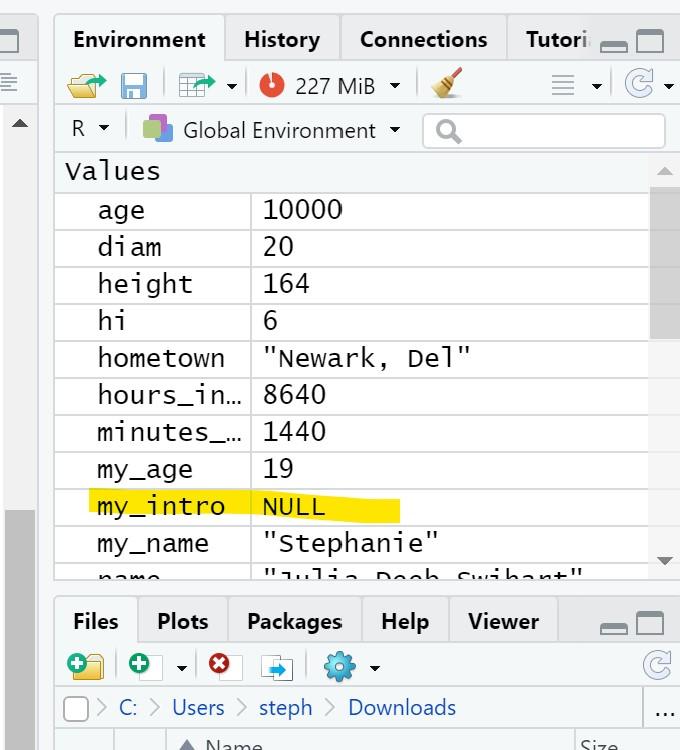Switch to the Files tab
Viewport: 680px width, 750px height.
[x=96, y=621]
